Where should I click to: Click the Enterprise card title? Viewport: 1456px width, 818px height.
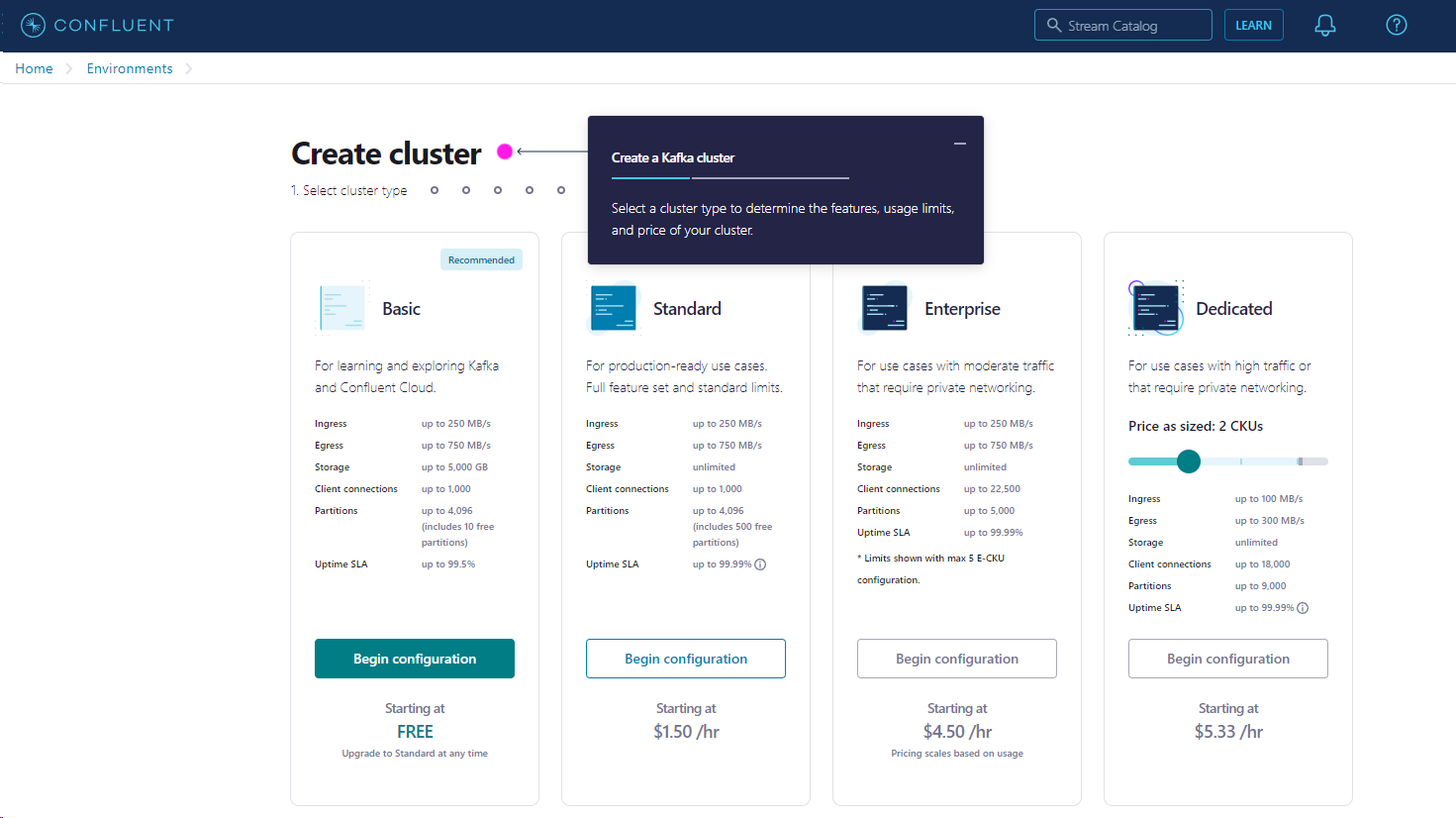[x=962, y=309]
